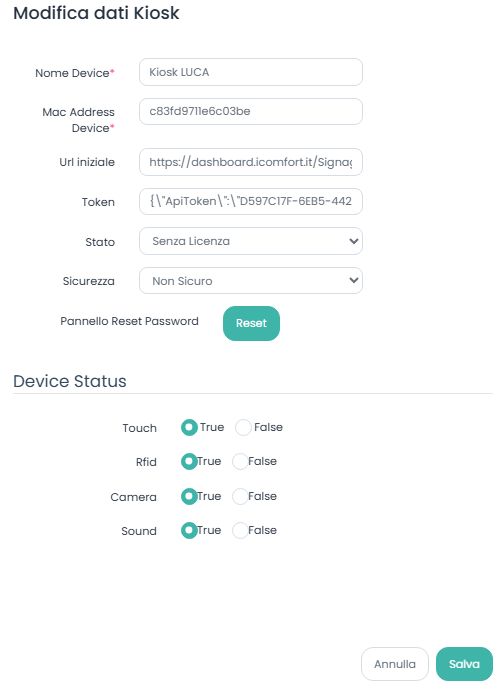Click the Salva button
The image size is (502, 696).
[464, 664]
